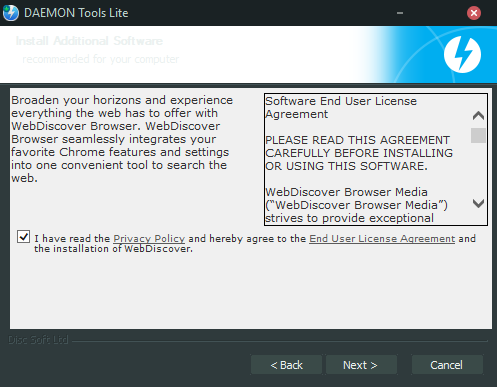Click the lightning bolt logo in header
The image size is (497, 387).
[x=462, y=54]
